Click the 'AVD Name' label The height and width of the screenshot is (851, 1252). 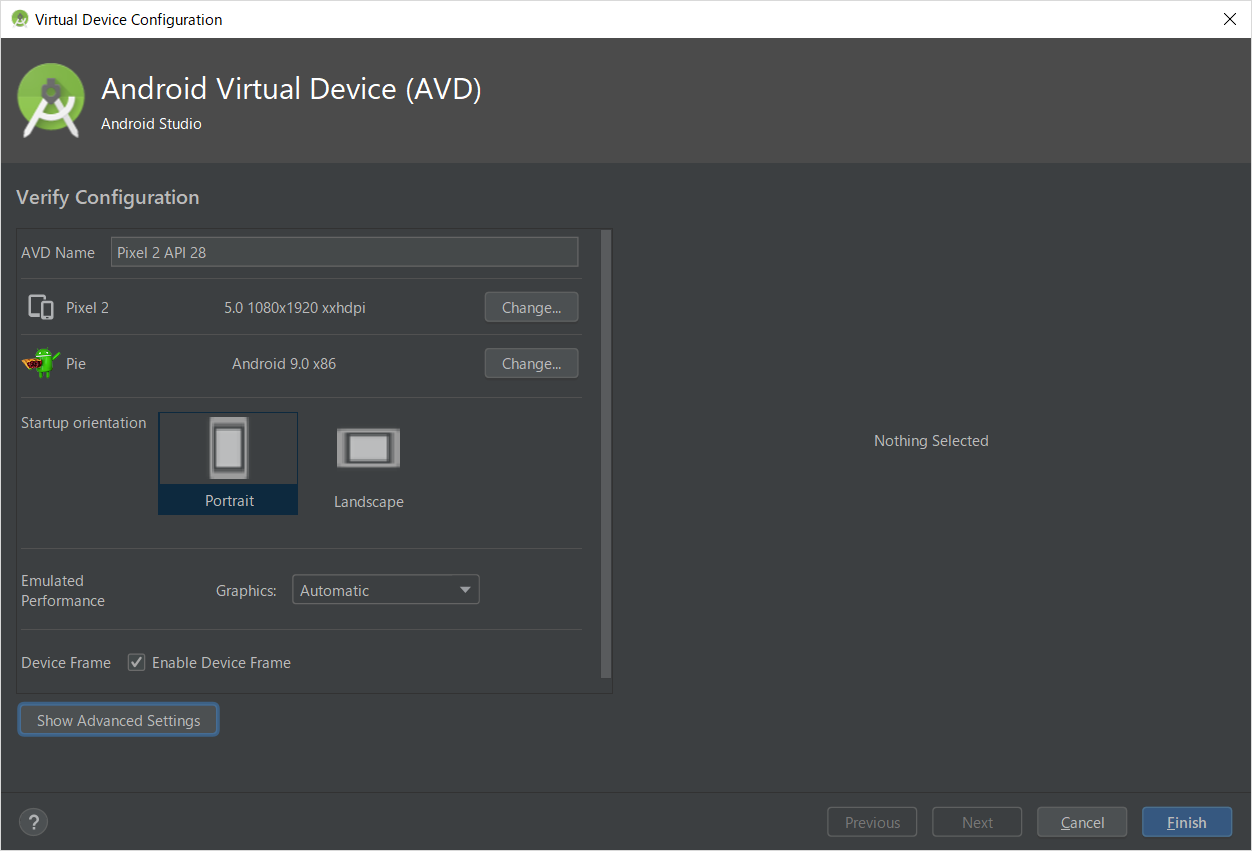click(58, 252)
